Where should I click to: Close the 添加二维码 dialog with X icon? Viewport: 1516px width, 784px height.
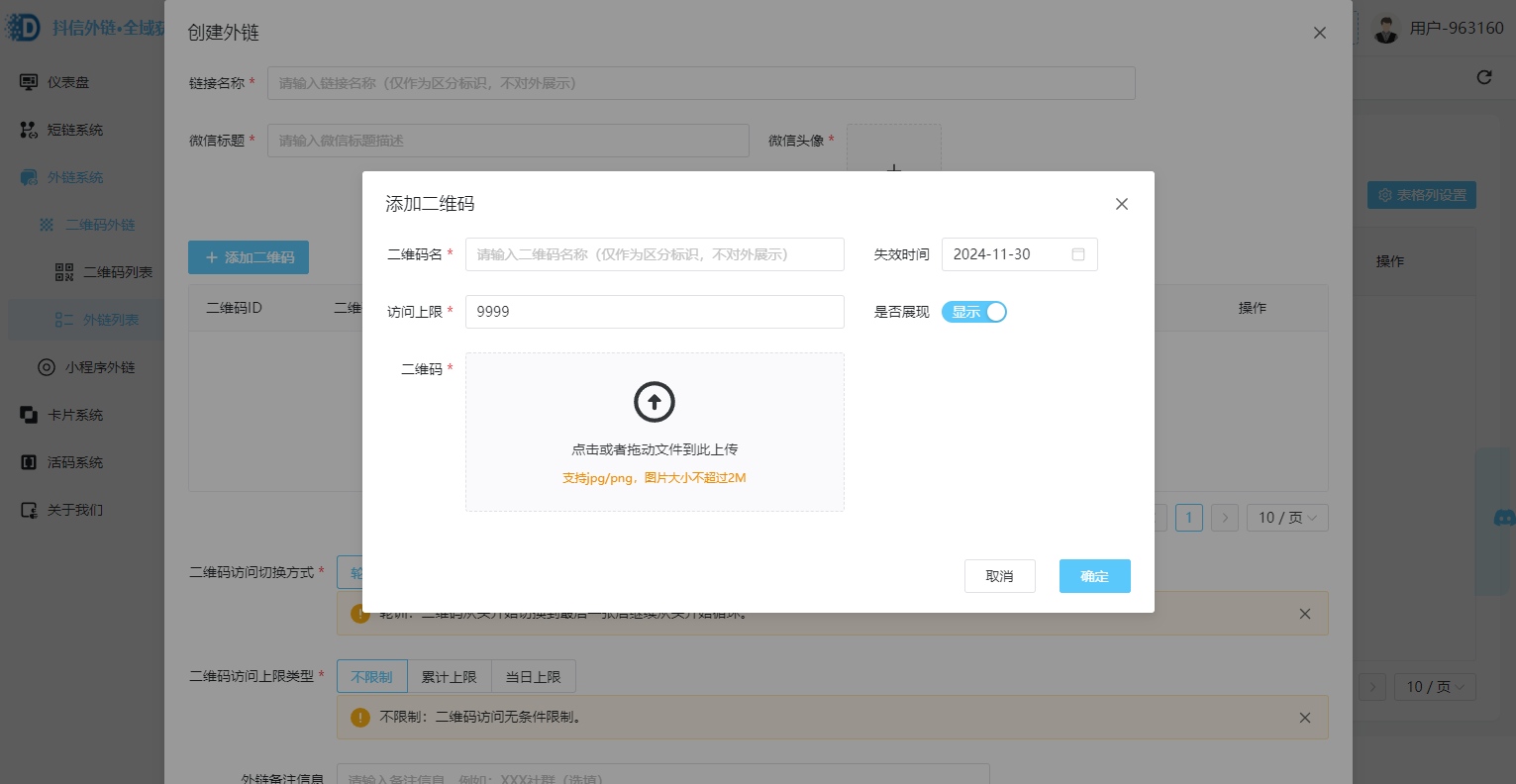(1121, 204)
